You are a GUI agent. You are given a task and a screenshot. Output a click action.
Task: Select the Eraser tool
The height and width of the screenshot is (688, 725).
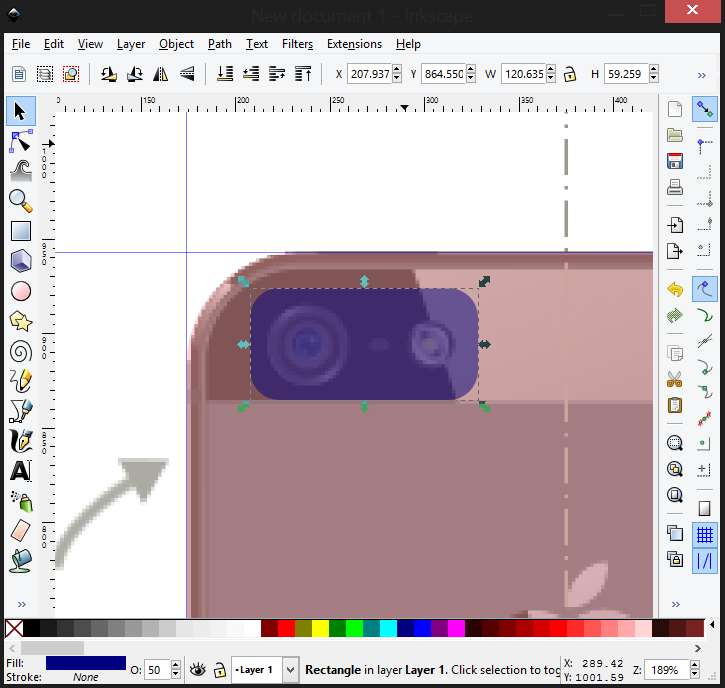point(20,531)
